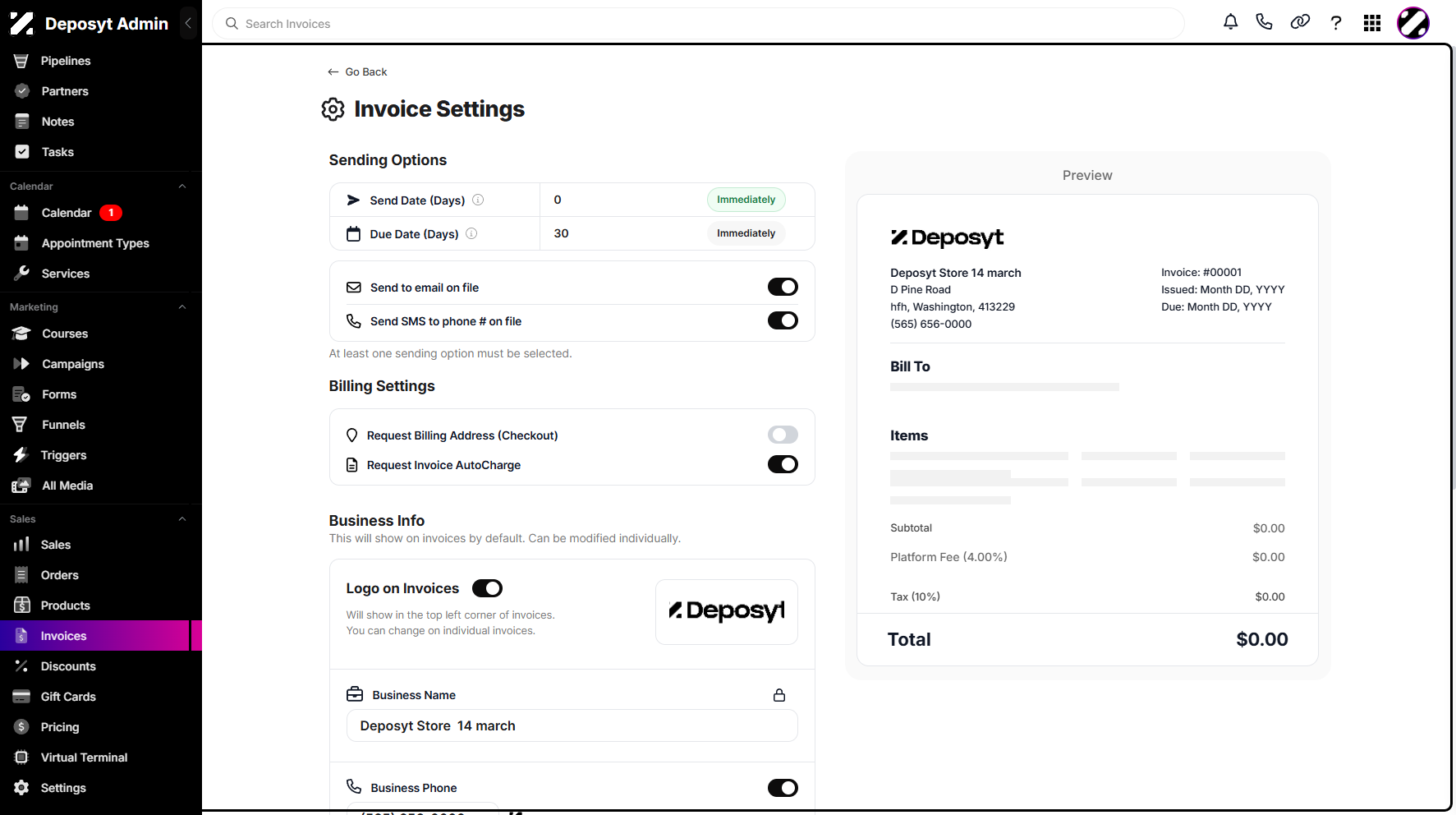Click the link chain icon in top bar
1456x815 pixels.
coord(1300,23)
